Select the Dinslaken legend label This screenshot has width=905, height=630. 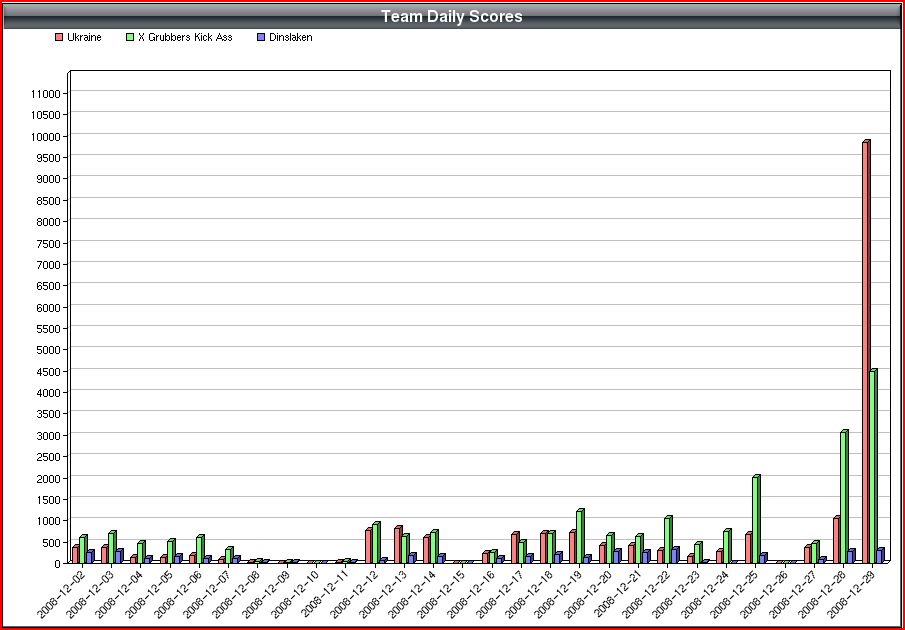tap(290, 38)
